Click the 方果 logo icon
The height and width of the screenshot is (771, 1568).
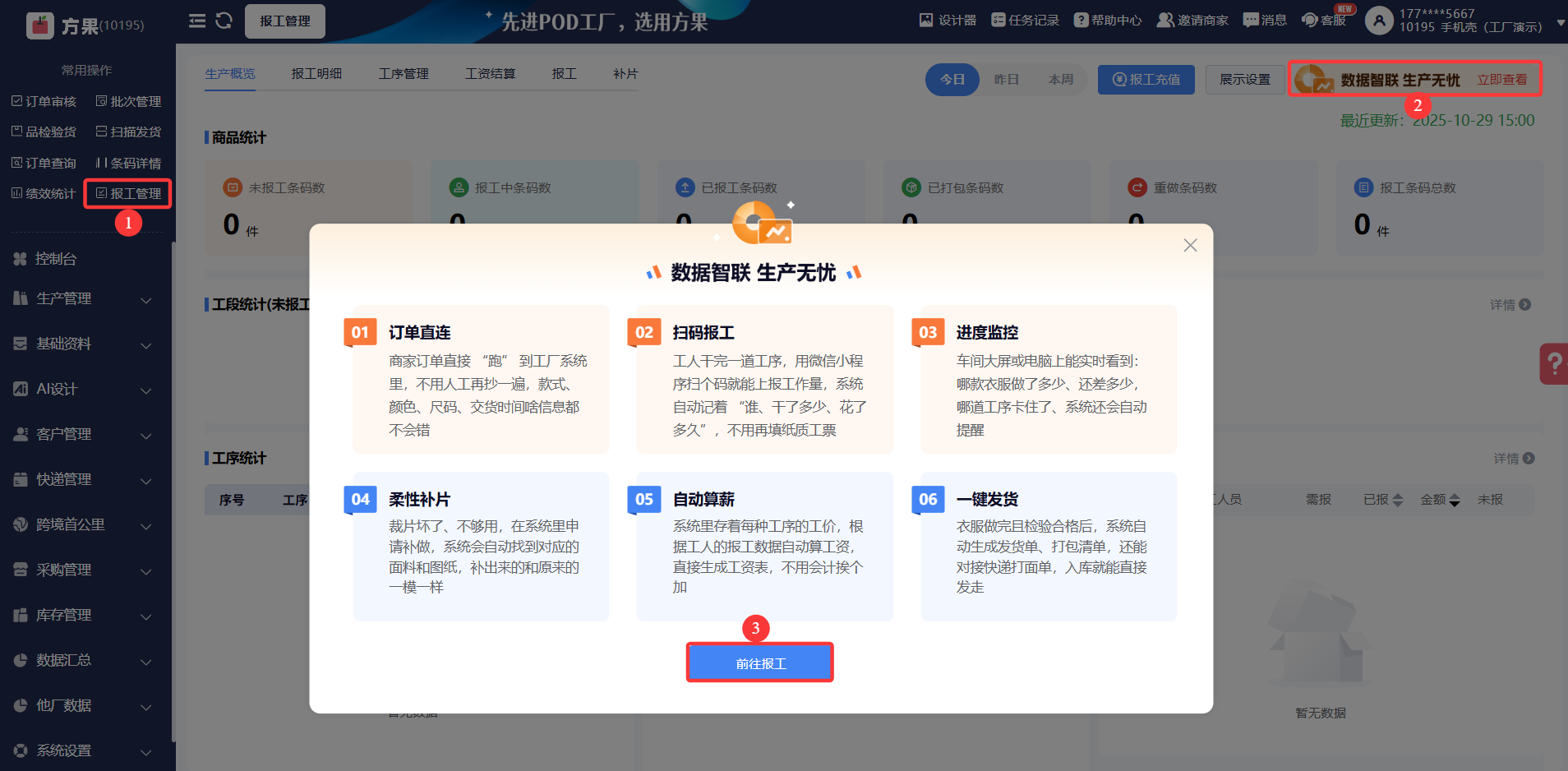[x=39, y=25]
